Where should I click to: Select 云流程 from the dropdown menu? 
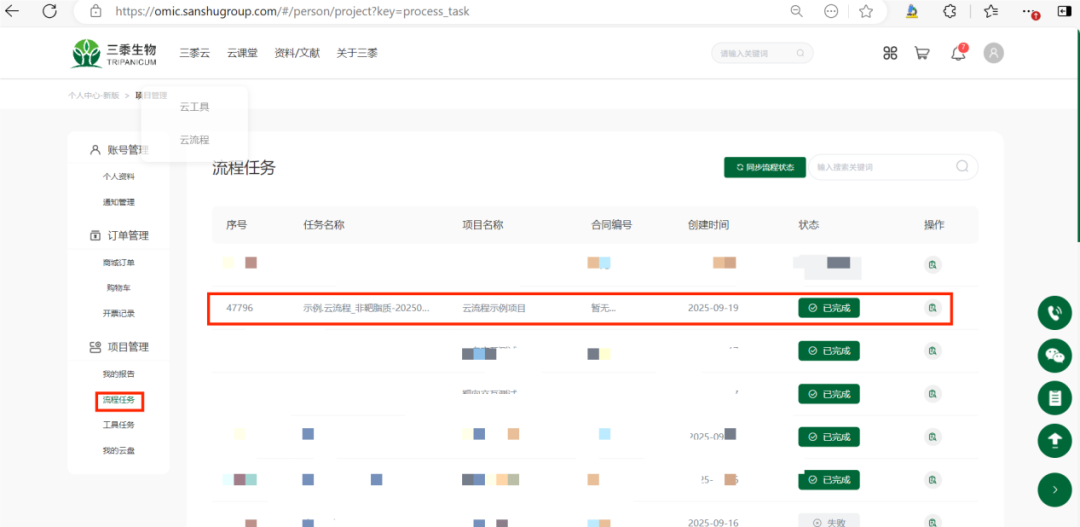click(x=194, y=140)
